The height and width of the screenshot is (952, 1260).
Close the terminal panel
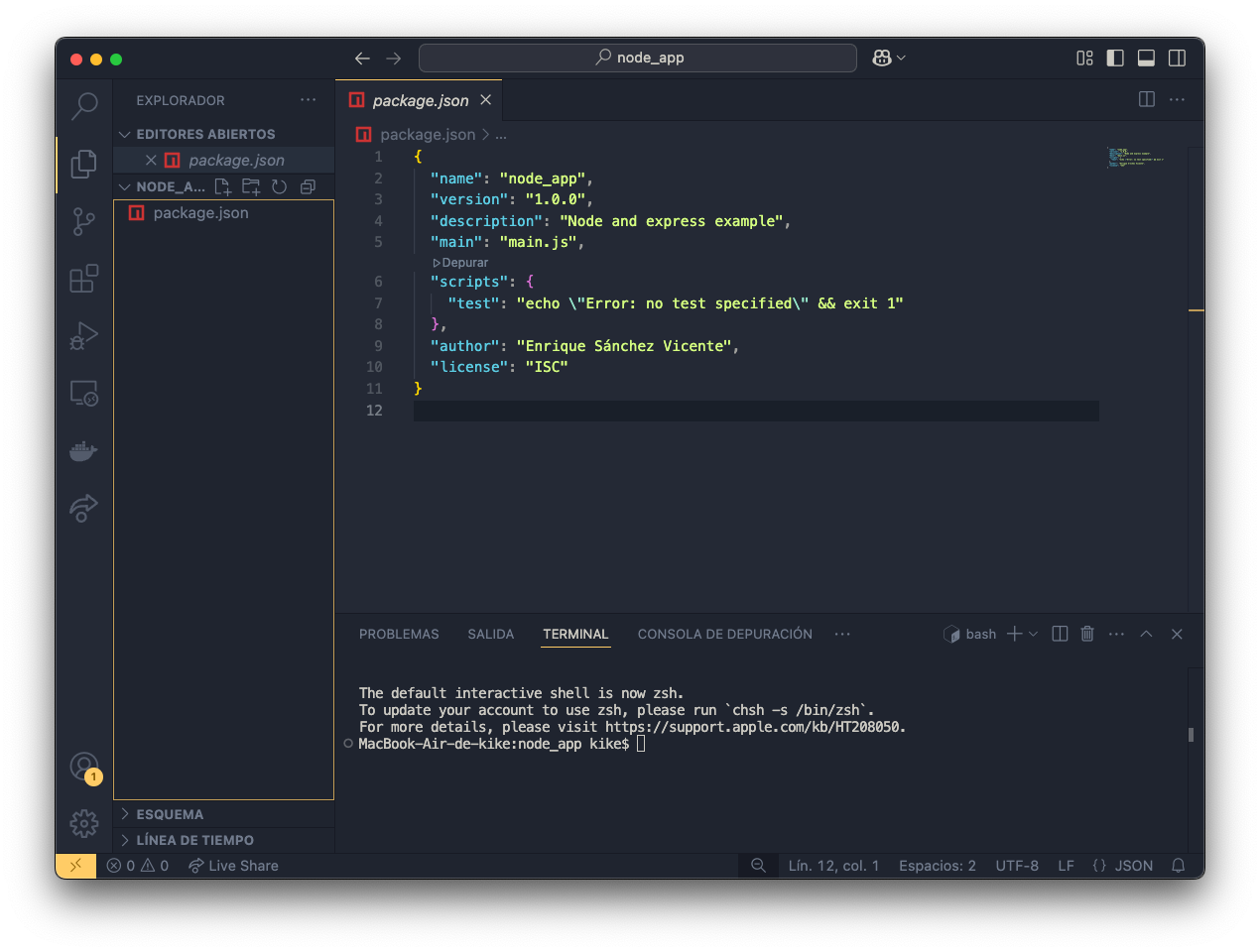pyautogui.click(x=1177, y=634)
